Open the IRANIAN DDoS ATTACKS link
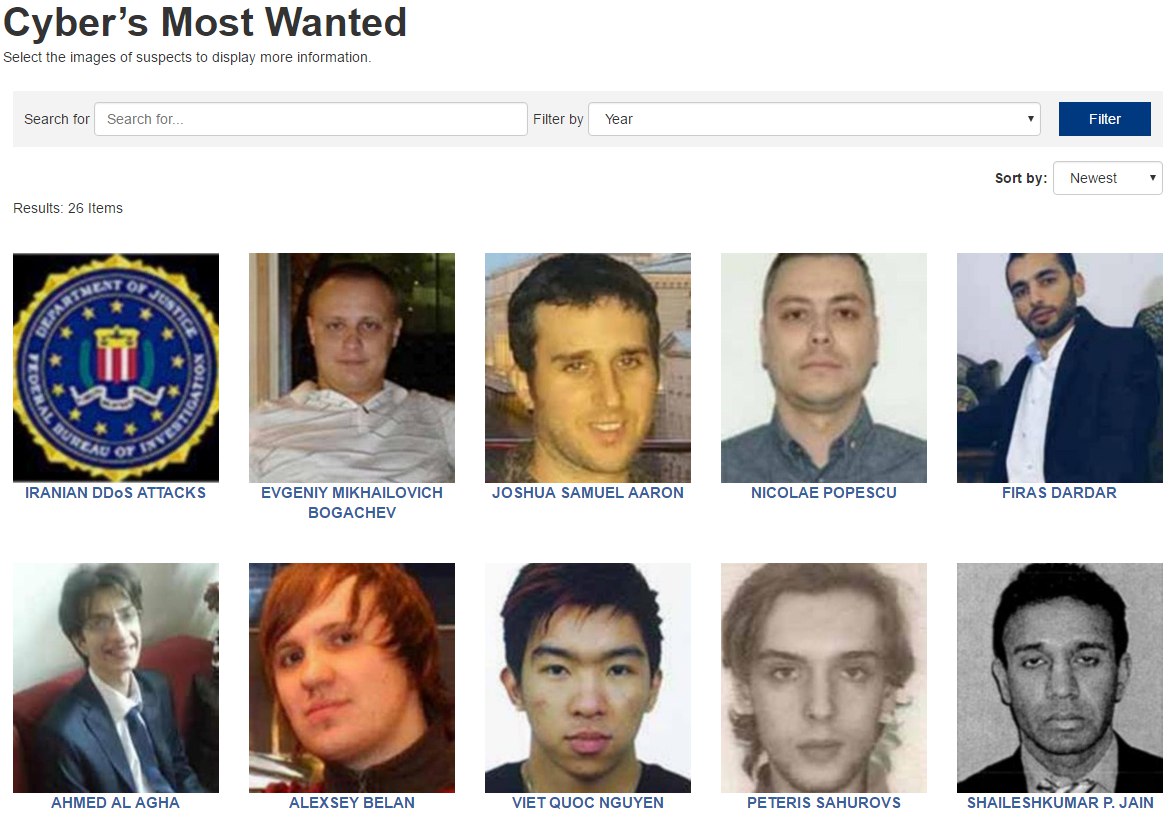The image size is (1173, 835). [x=115, y=492]
